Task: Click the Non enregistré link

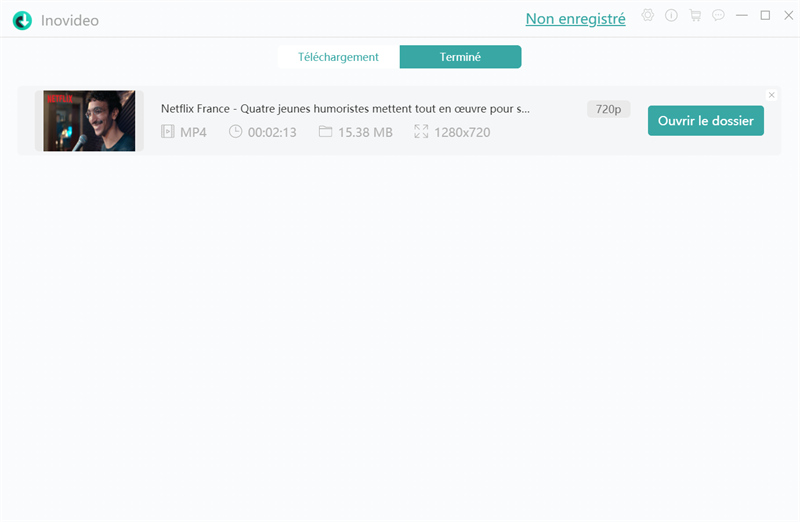Action: 576,19
